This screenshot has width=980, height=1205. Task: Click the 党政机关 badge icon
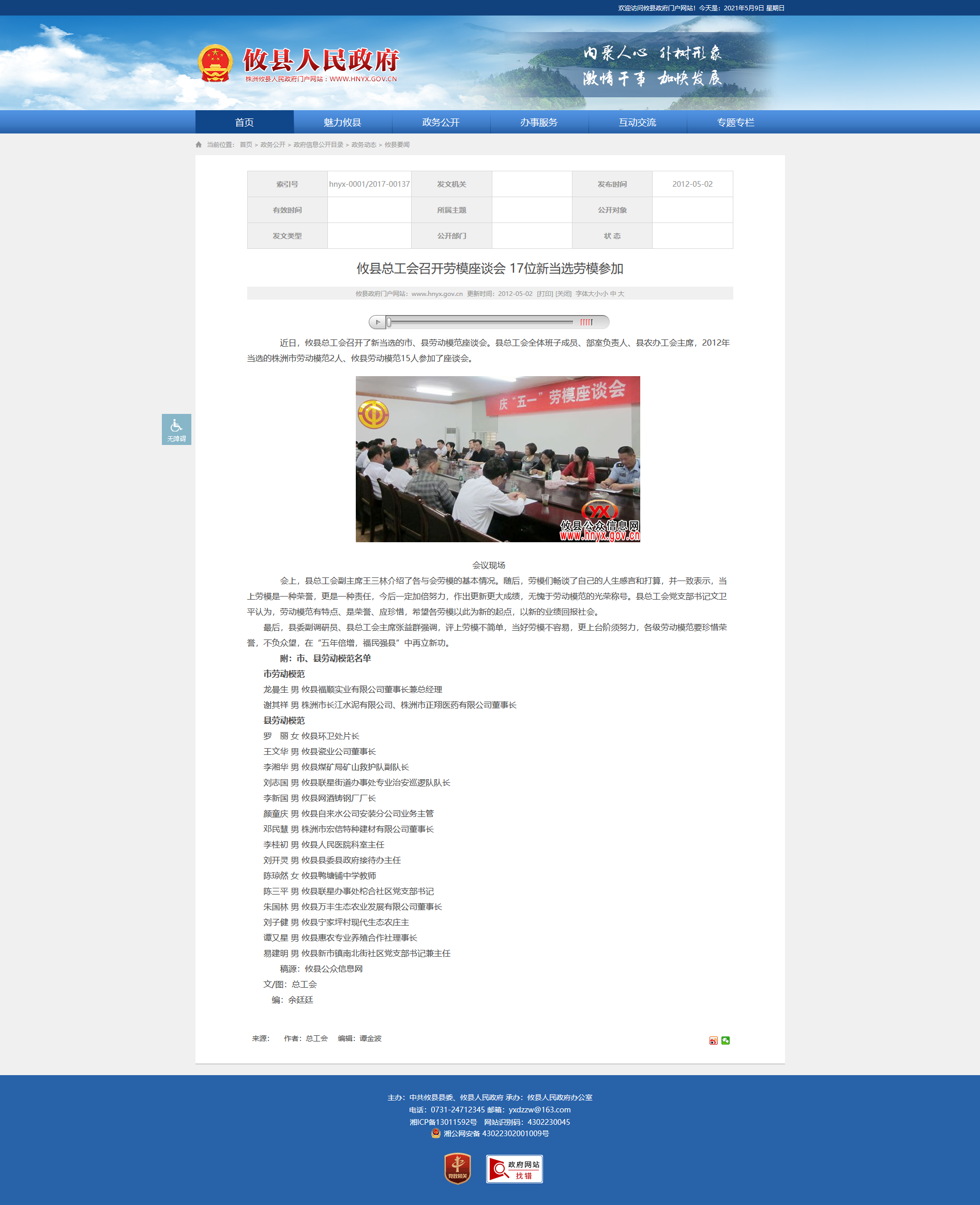click(458, 1168)
